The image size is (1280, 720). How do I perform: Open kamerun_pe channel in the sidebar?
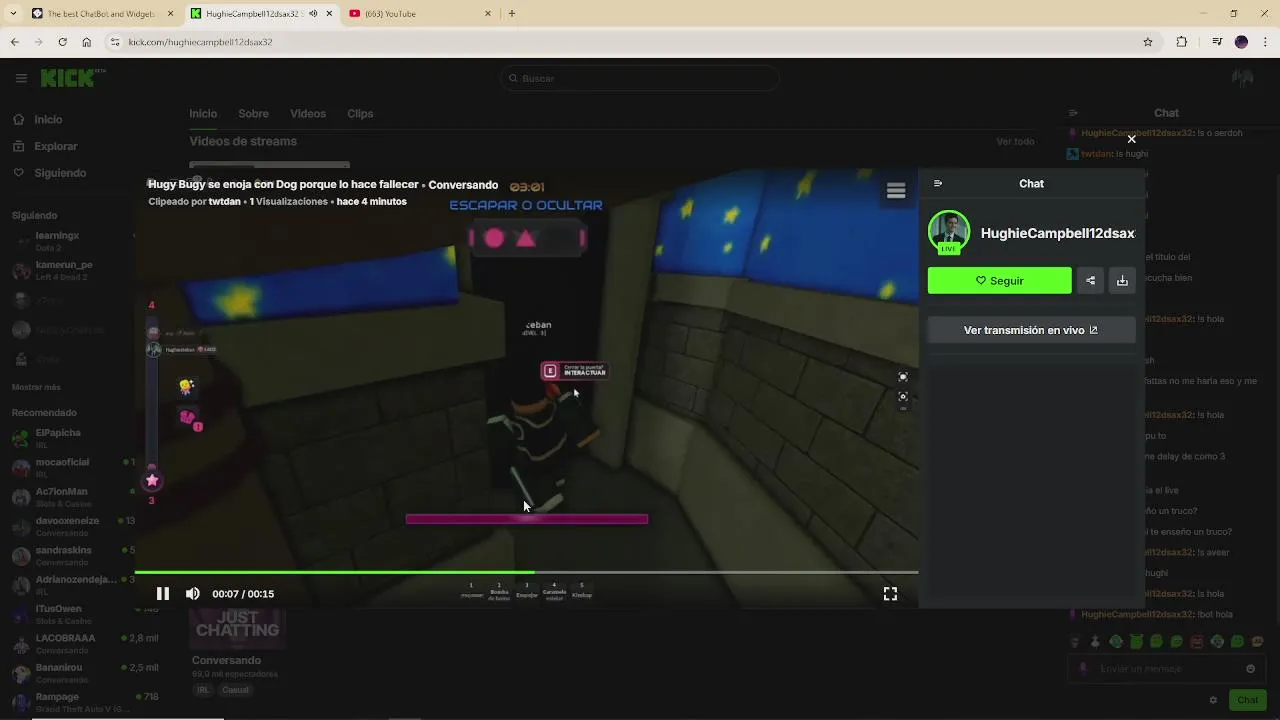tap(70, 270)
